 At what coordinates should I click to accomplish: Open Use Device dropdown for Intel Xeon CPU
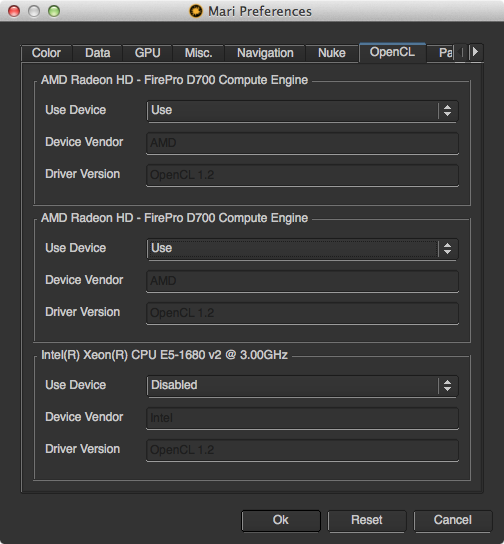click(302, 386)
